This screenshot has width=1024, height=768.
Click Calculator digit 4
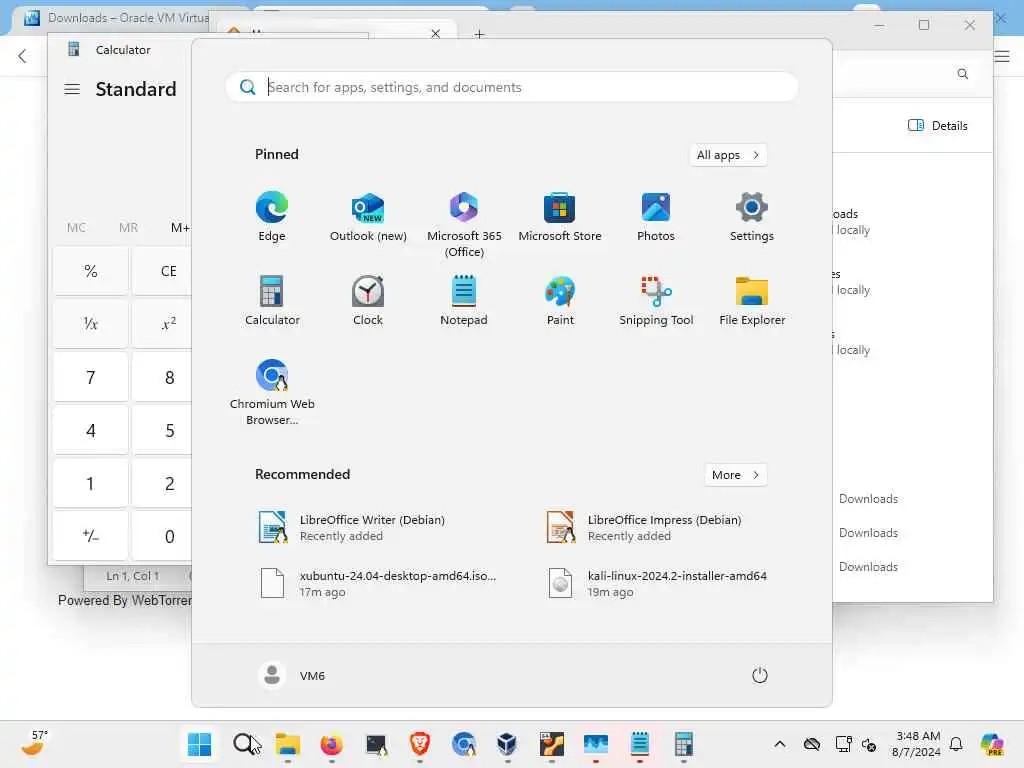(x=91, y=430)
